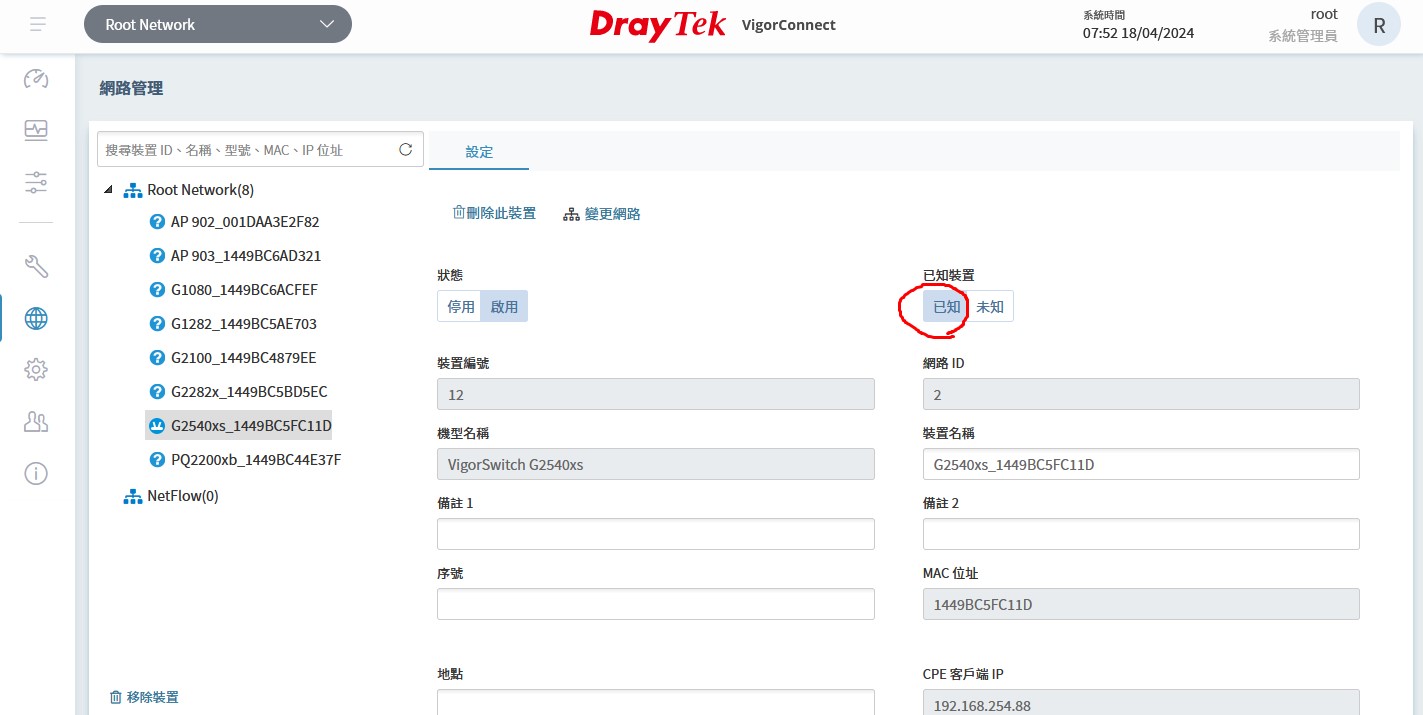1423x715 pixels.
Task: Open the info about icon in sidebar
Action: click(x=36, y=473)
